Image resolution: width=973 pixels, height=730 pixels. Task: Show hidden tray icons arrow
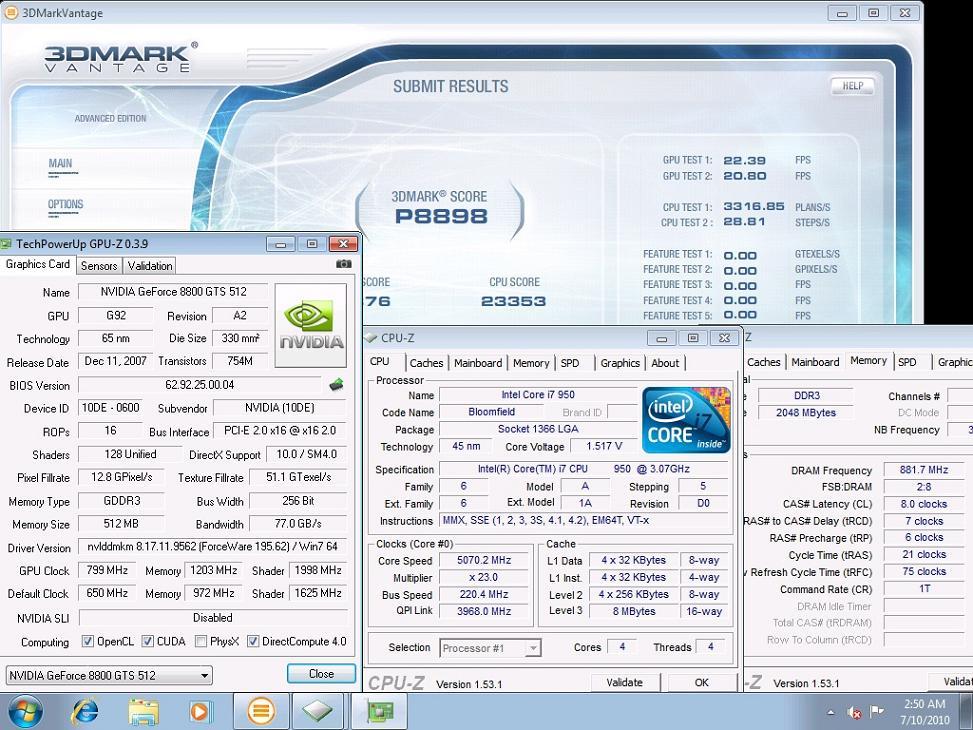[830, 712]
